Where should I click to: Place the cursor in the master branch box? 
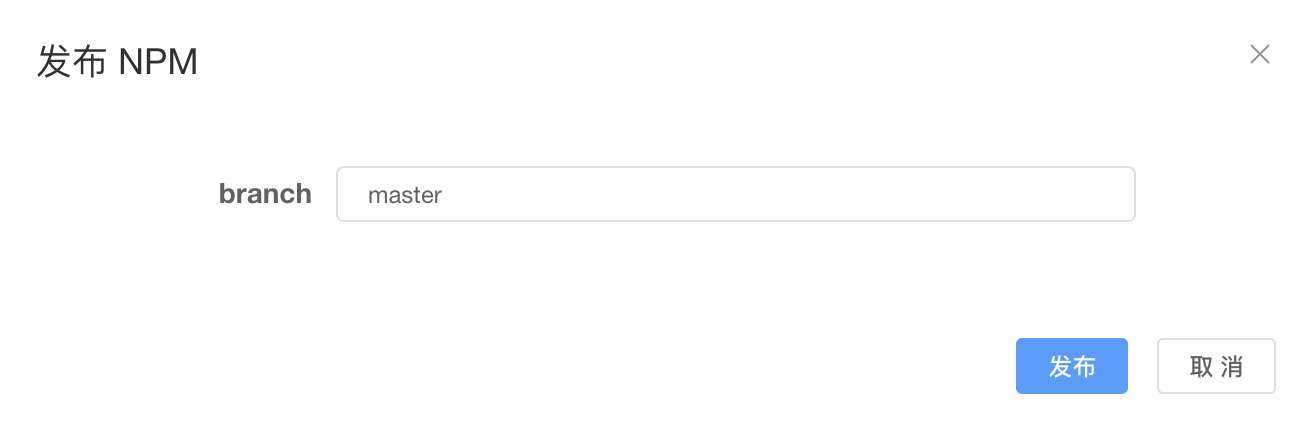click(x=735, y=194)
